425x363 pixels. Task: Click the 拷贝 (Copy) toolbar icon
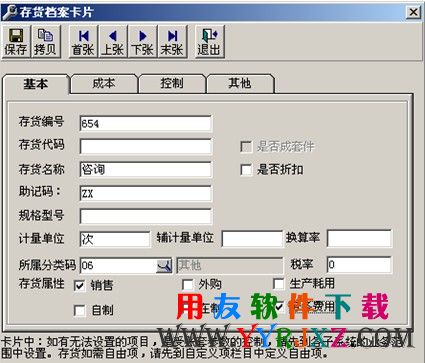point(46,42)
